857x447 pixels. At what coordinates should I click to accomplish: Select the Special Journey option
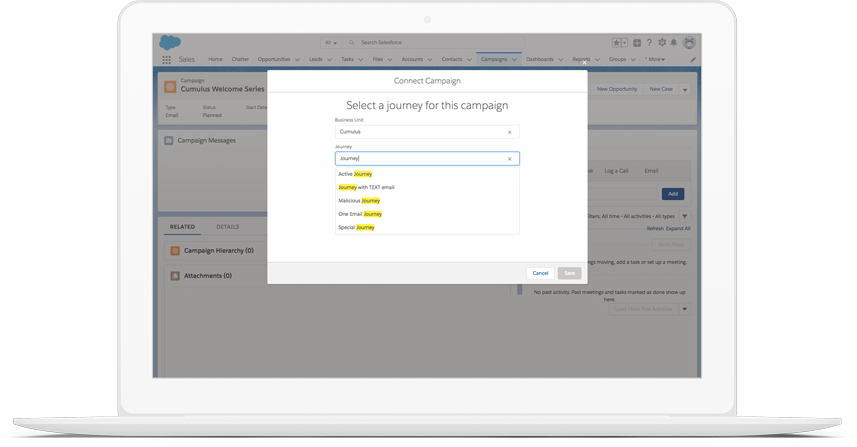427,227
